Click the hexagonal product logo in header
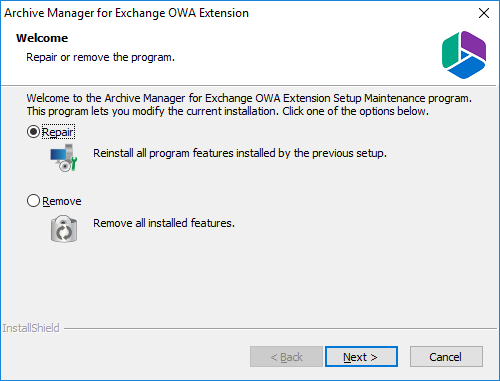The width and height of the screenshot is (500, 381). point(464,55)
